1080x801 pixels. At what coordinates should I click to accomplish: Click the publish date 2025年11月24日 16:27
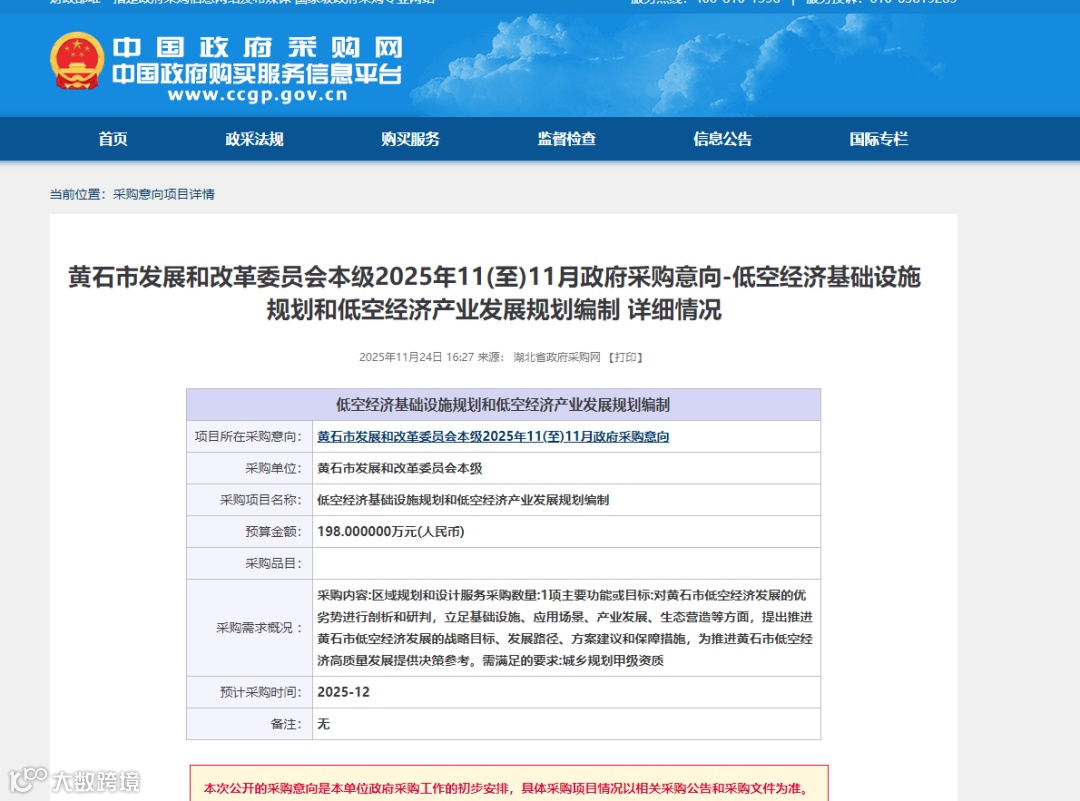[417, 357]
